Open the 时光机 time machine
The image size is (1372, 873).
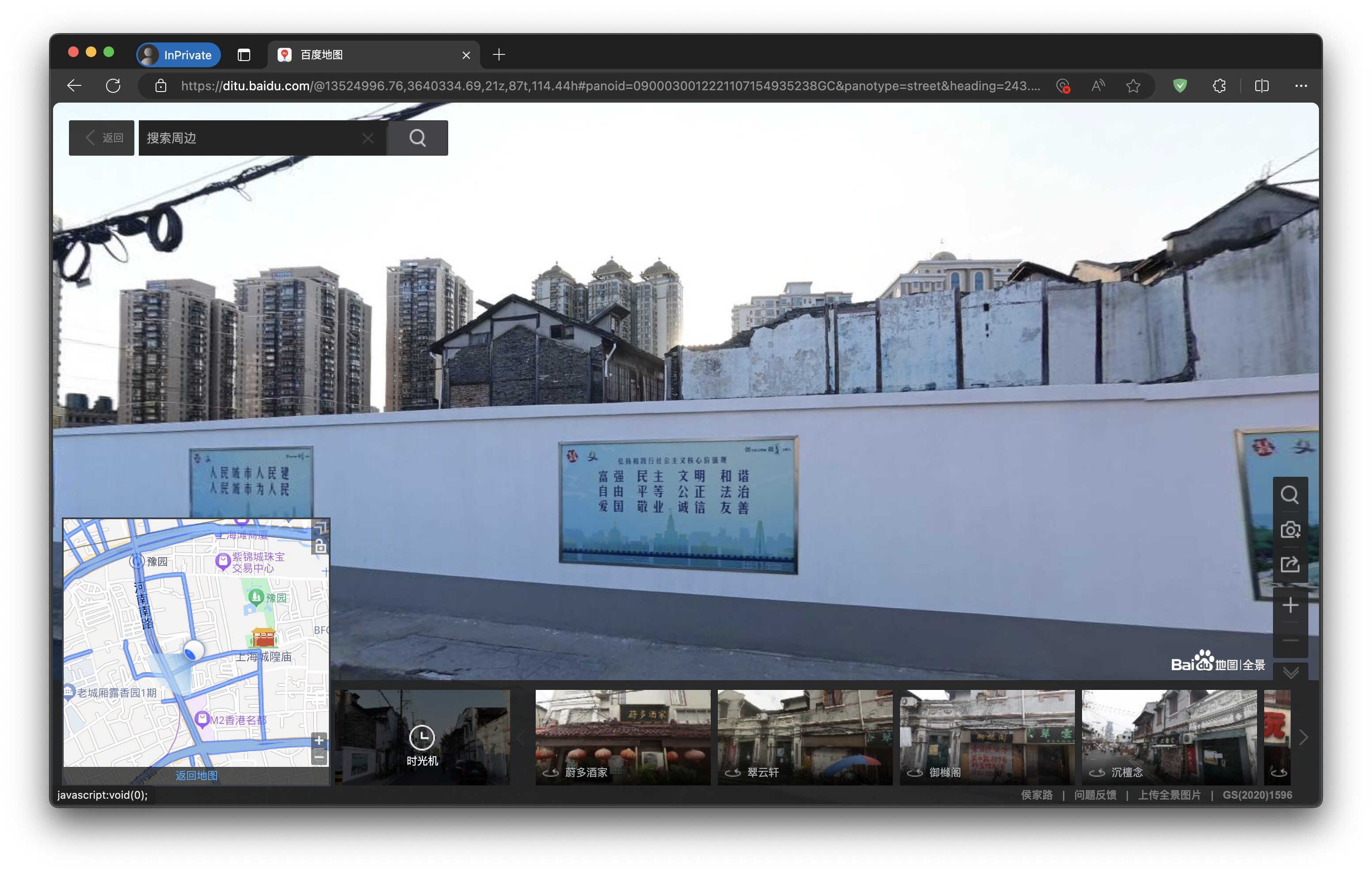coord(422,744)
